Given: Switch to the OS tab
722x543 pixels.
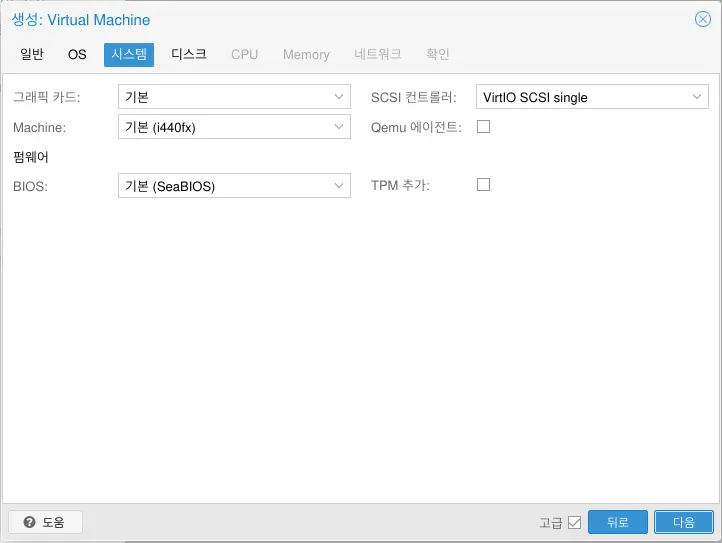Looking at the screenshot, I should tap(77, 54).
